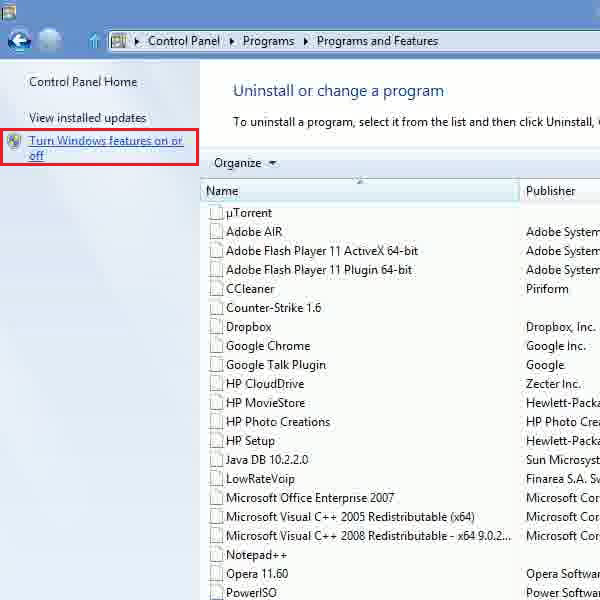Click the CCleaner program icon
Screen dimensions: 600x600
coord(216,289)
